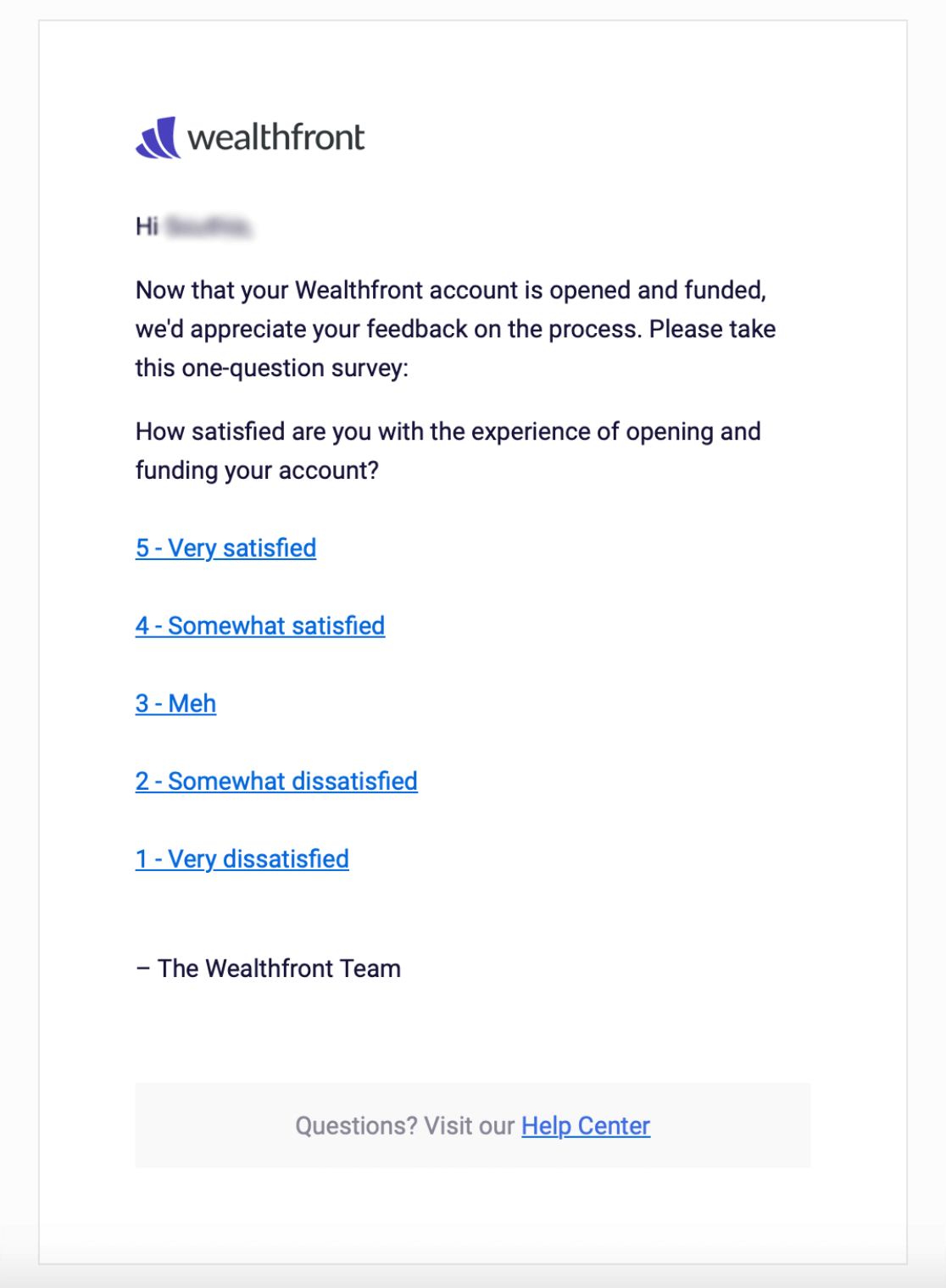Image resolution: width=946 pixels, height=1288 pixels.
Task: Click the blurred recipient name after Hi
Action: tap(209, 227)
